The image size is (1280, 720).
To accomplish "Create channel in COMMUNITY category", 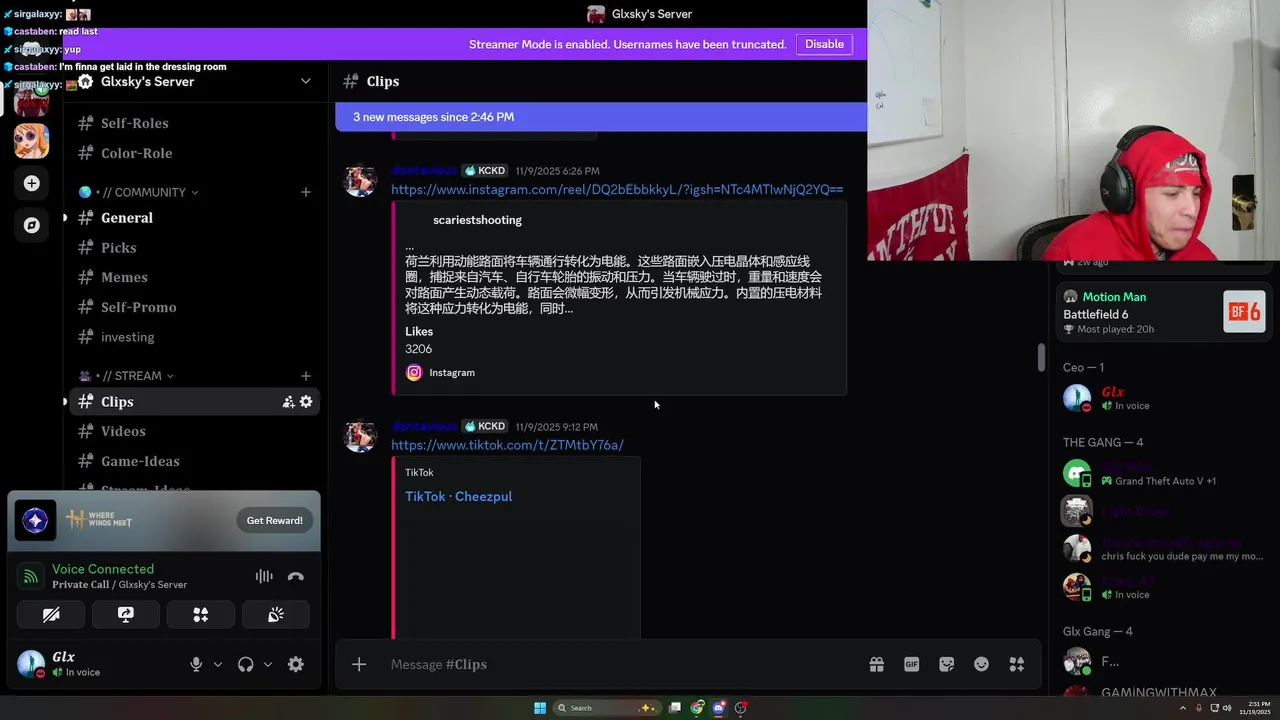I will click(x=306, y=192).
